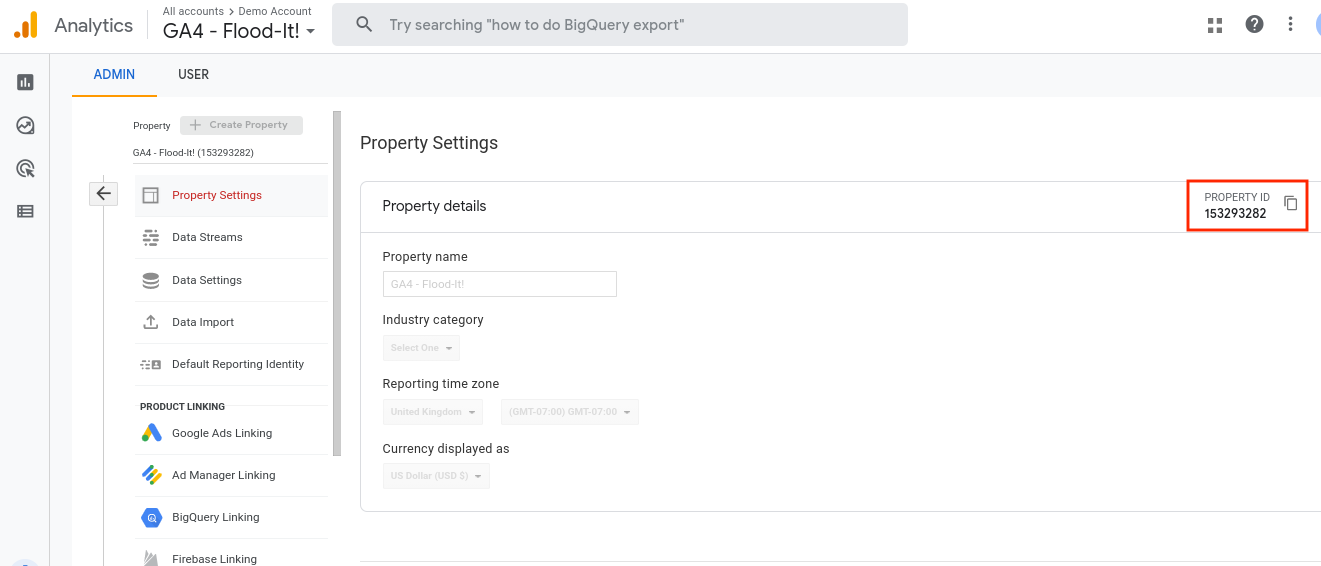Click the Google Ads logo icon
The width and height of the screenshot is (1321, 566).
pos(151,433)
